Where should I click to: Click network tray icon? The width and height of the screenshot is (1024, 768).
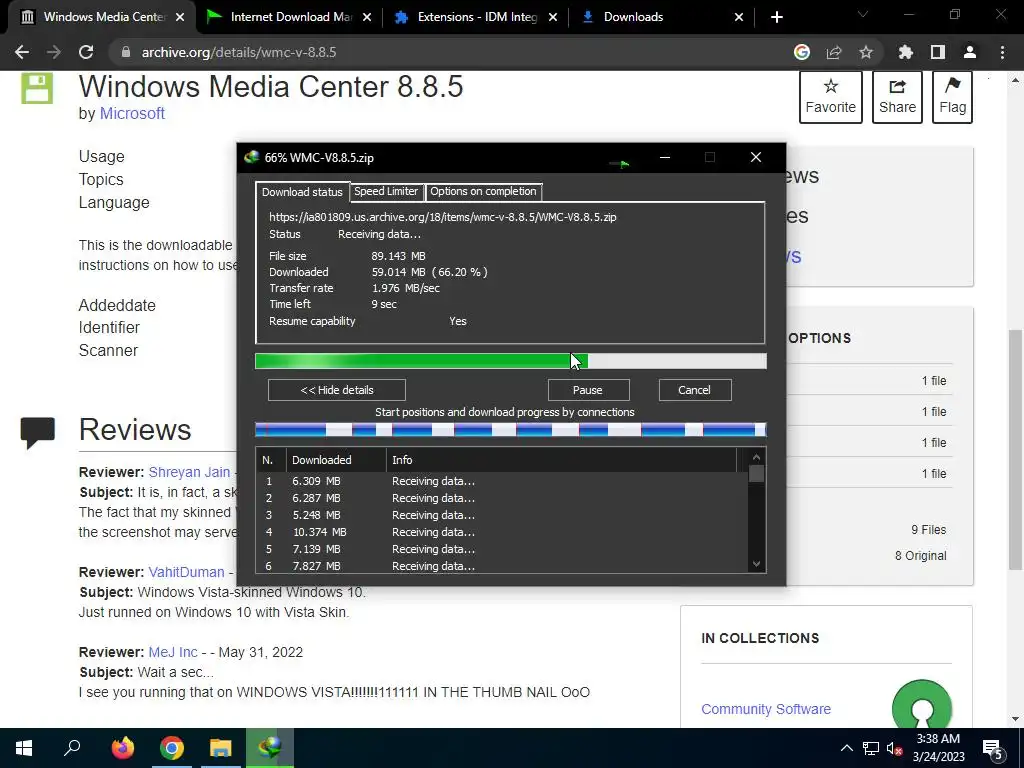[871, 749]
